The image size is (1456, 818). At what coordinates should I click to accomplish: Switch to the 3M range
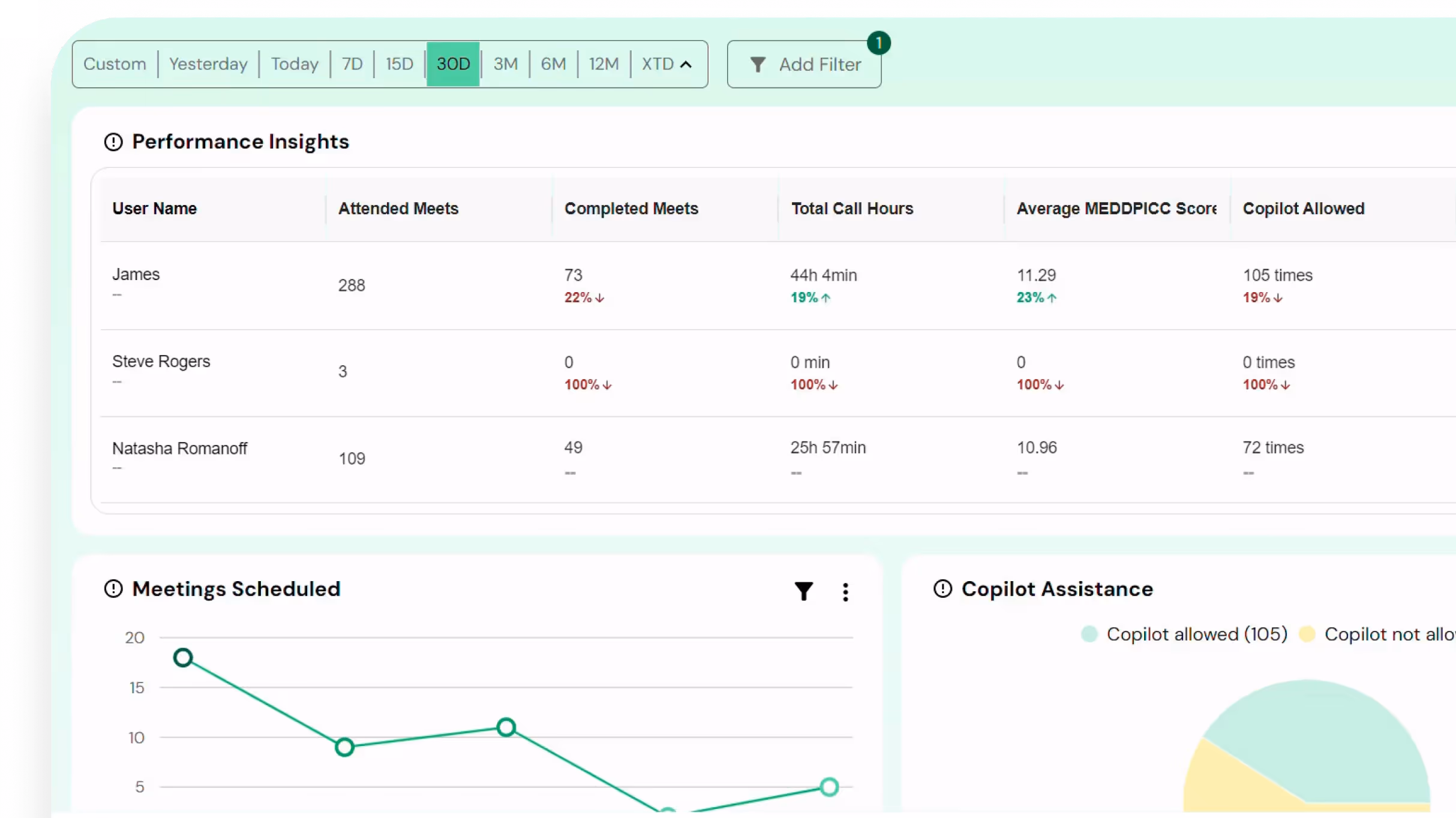[505, 64]
